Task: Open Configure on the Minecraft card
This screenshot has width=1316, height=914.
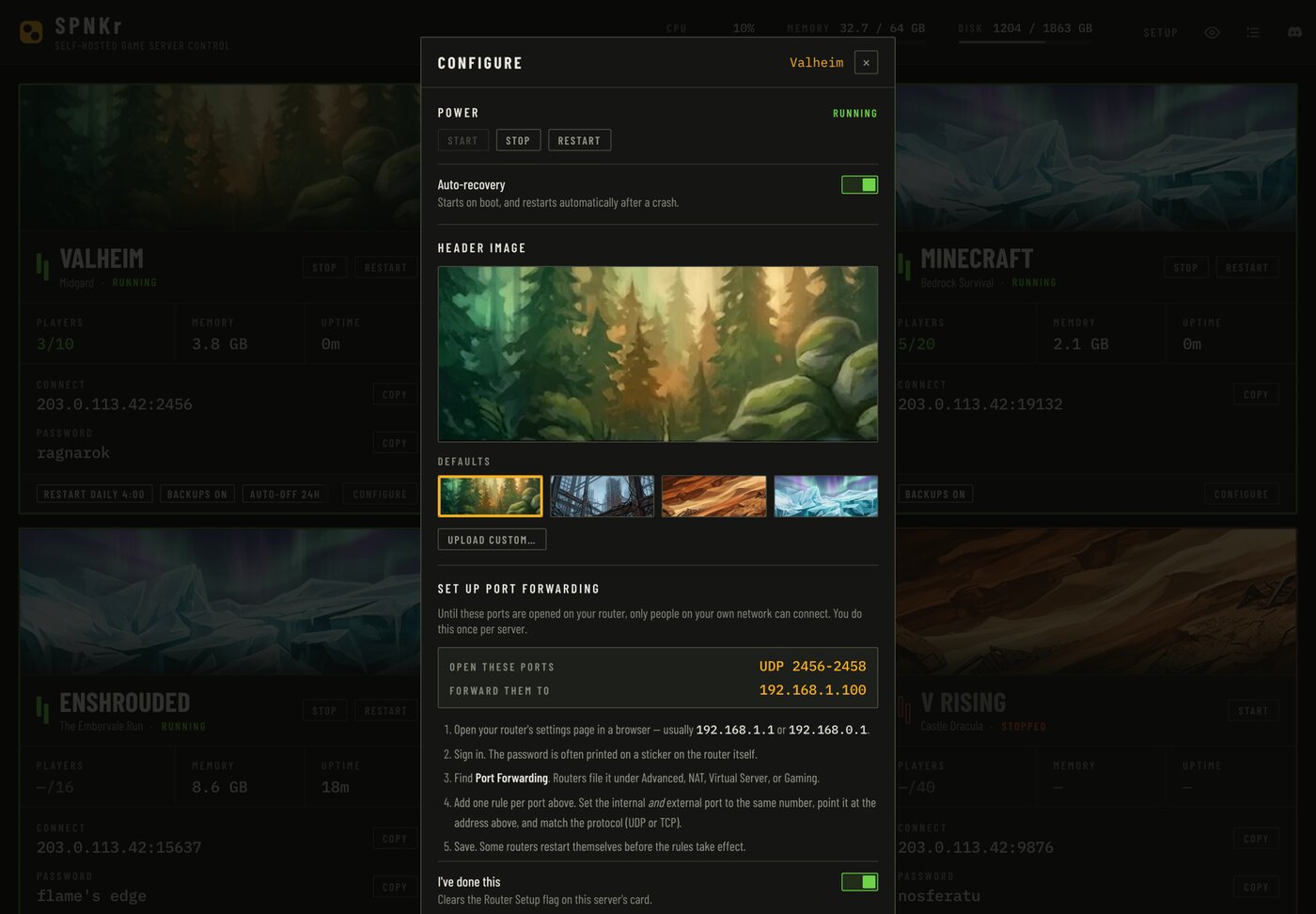Action: point(1241,495)
